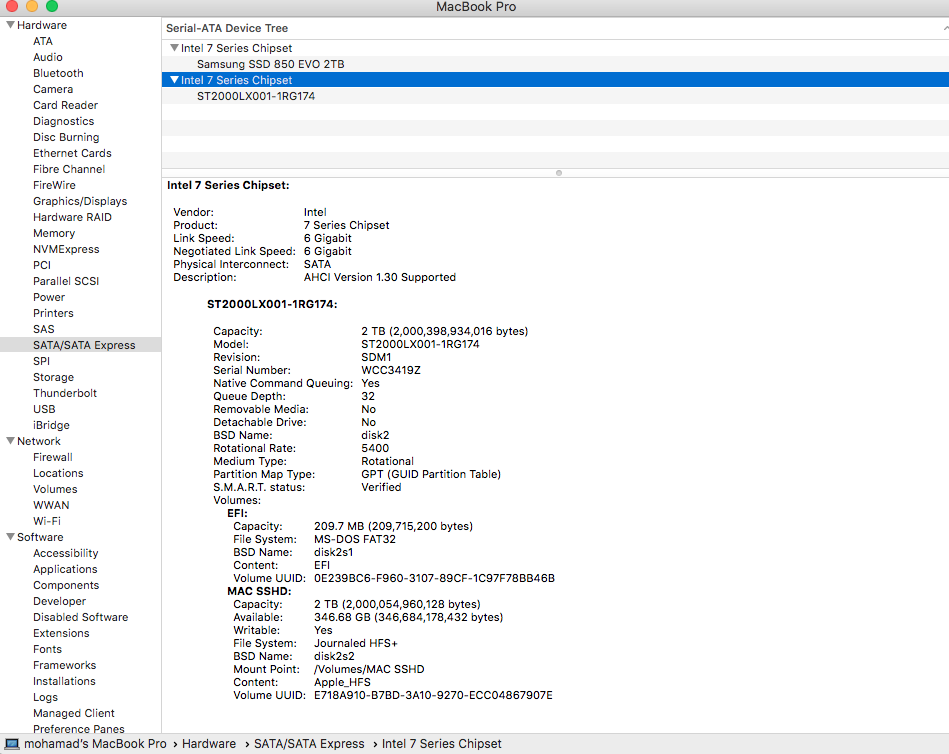
Task: Open Card Reader section
Action: coord(65,105)
